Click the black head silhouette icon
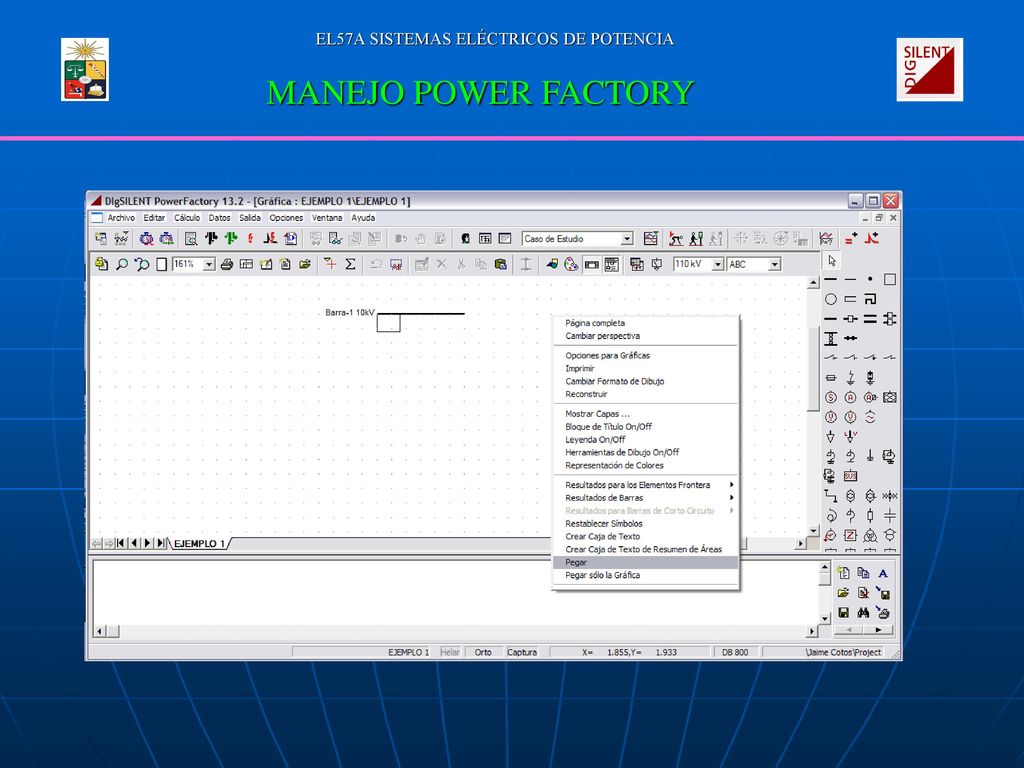 (x=465, y=239)
